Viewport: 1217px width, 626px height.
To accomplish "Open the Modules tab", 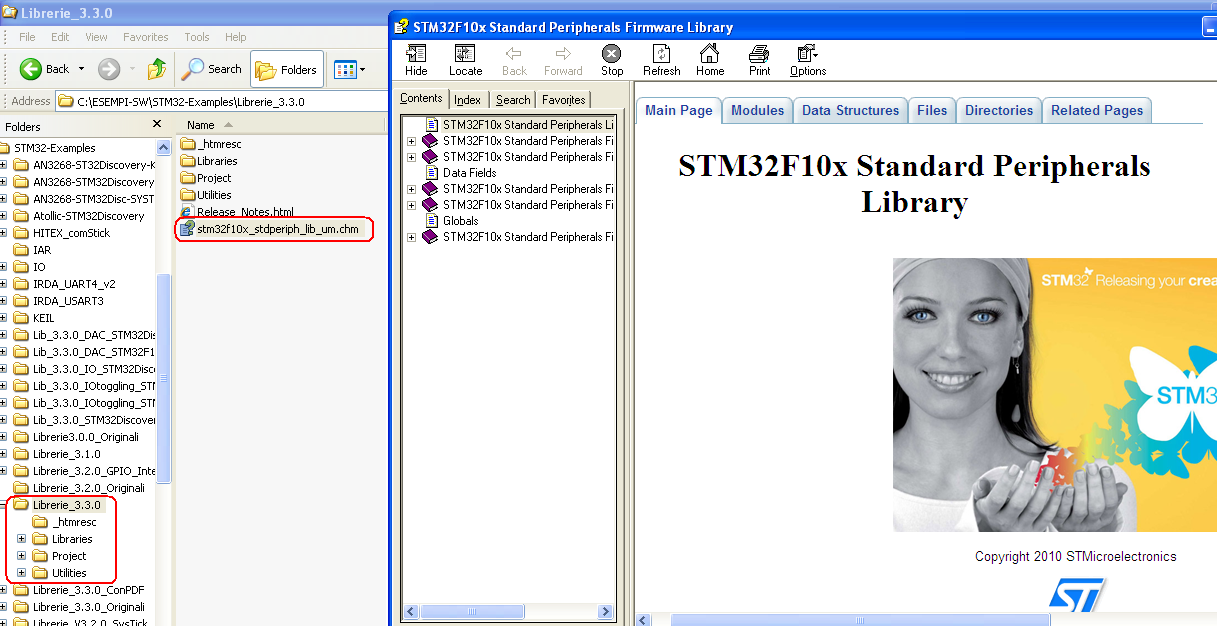I will [x=757, y=110].
